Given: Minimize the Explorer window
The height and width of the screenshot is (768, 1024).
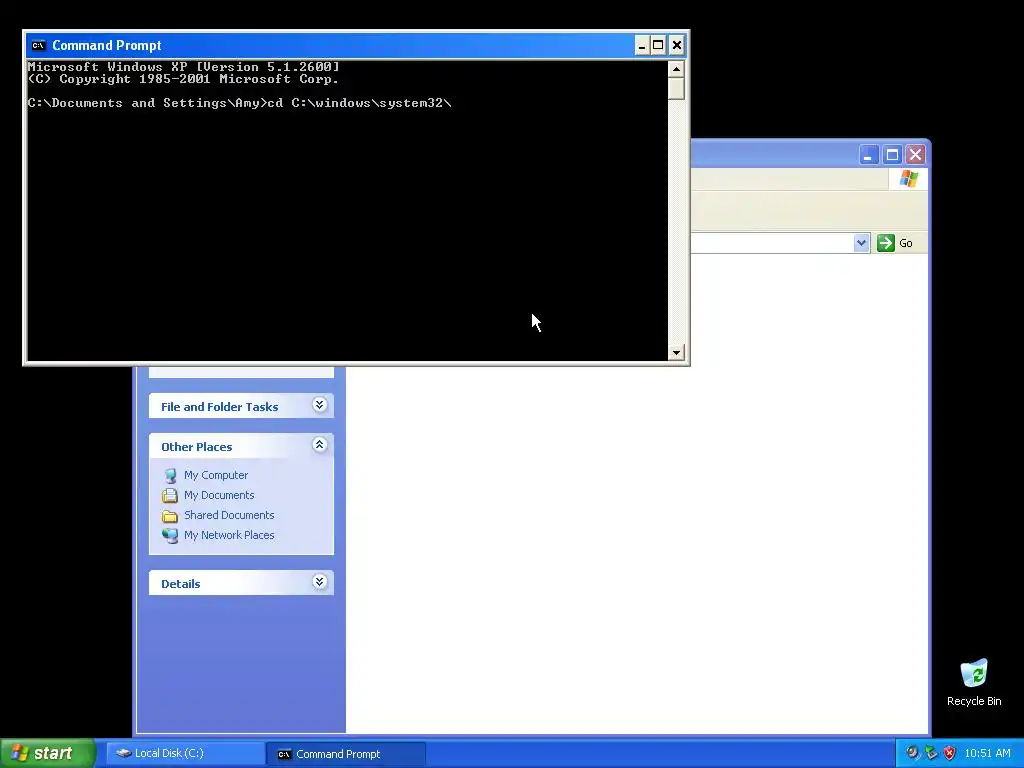Looking at the screenshot, I should (x=869, y=155).
